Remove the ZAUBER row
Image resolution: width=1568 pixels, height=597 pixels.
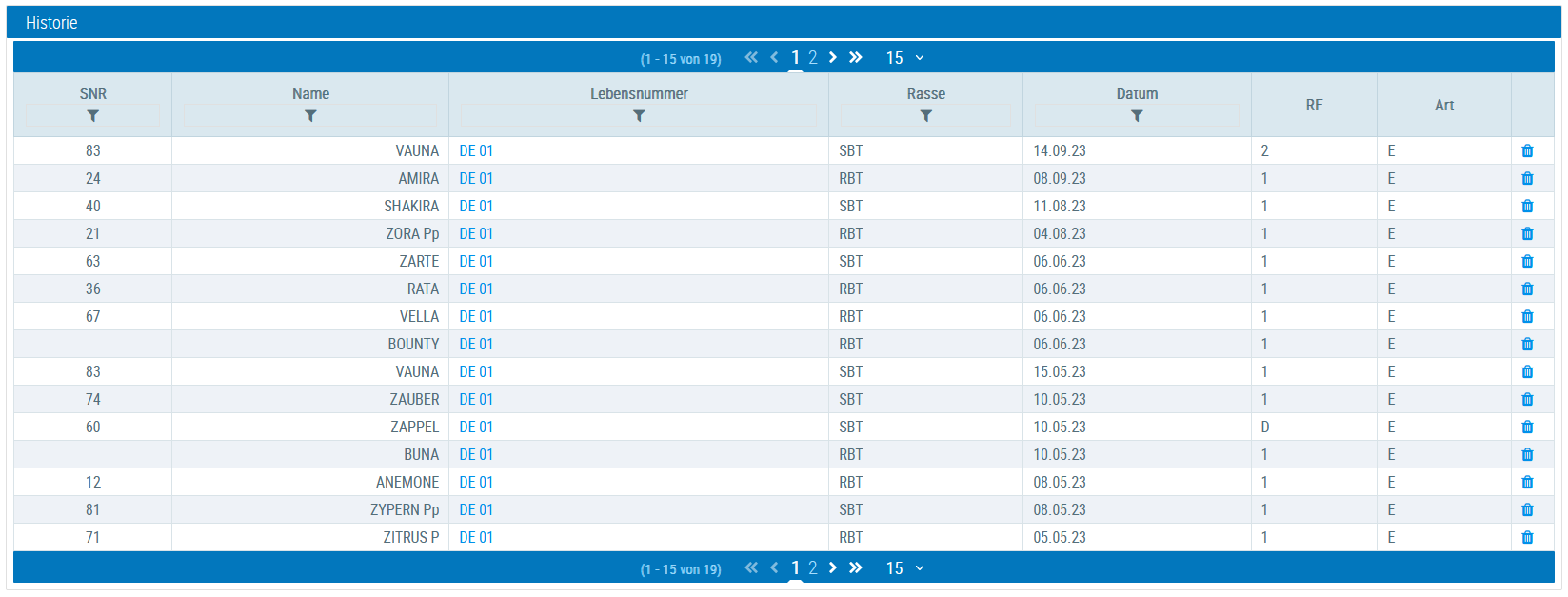1527,399
